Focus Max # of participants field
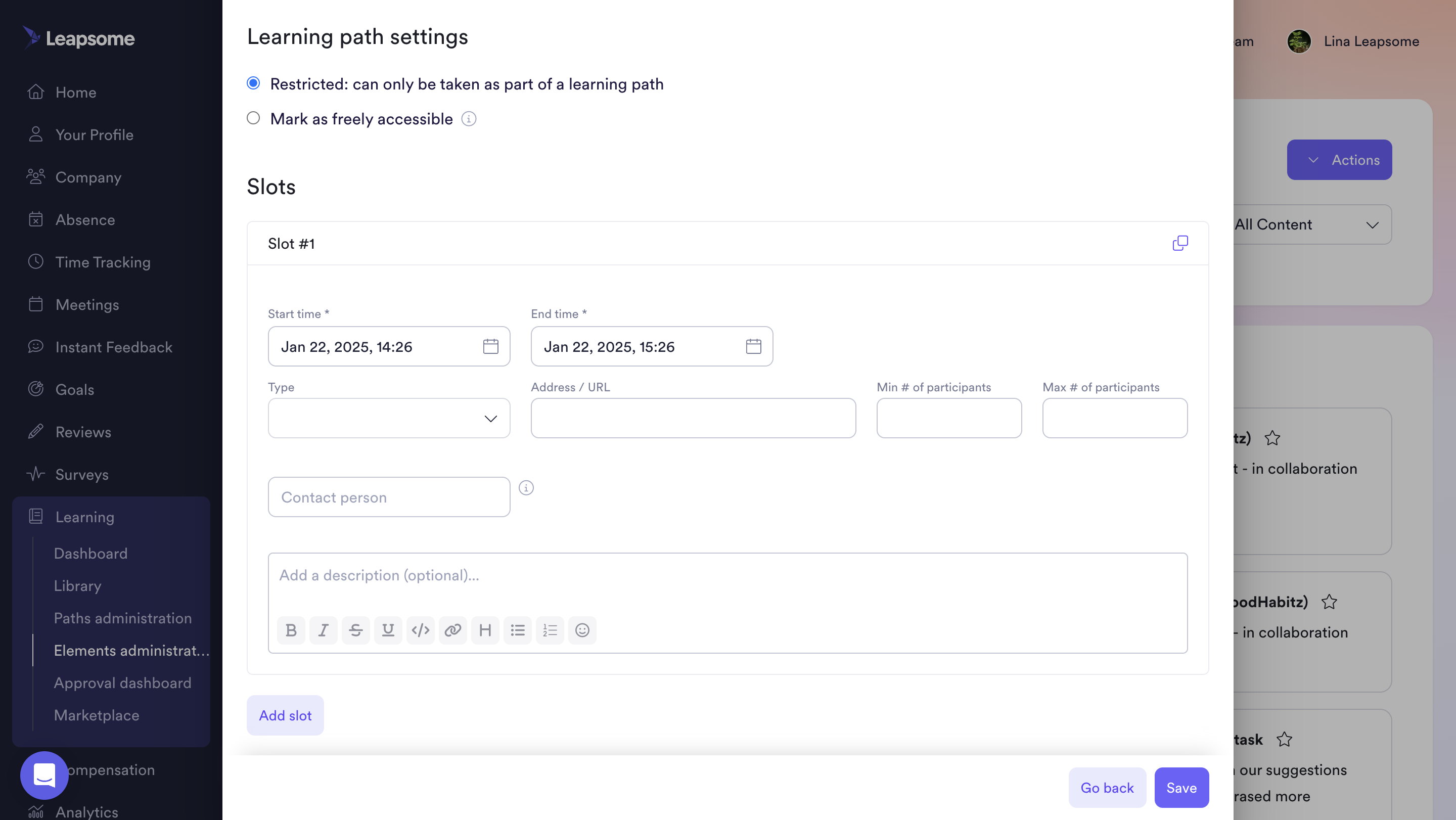 click(x=1115, y=418)
